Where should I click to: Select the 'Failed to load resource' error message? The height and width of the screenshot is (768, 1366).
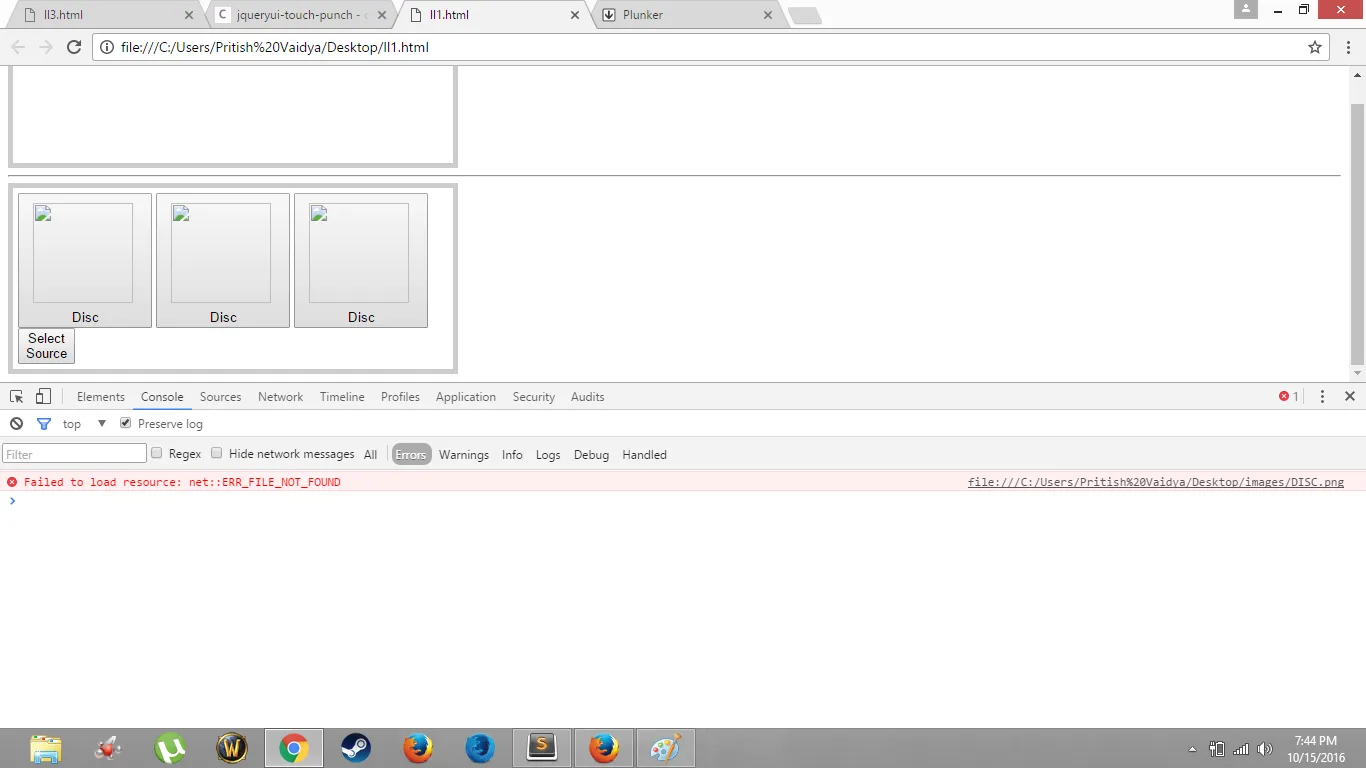182,482
